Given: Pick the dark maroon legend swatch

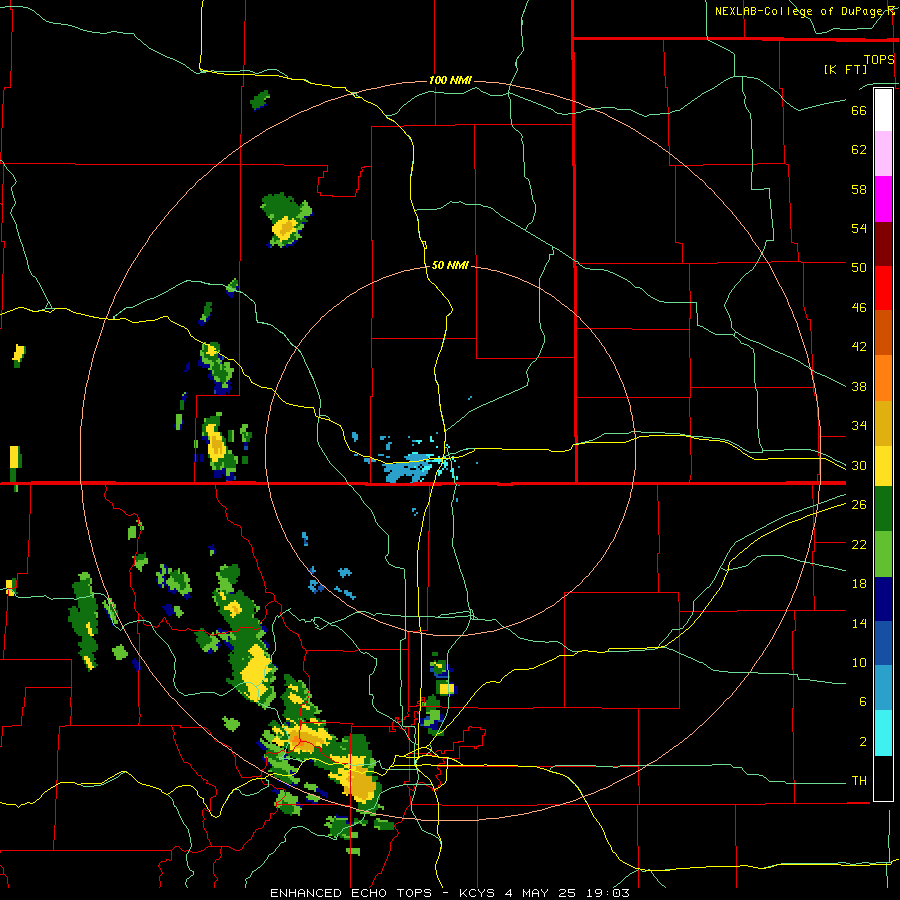Looking at the screenshot, I should pyautogui.click(x=883, y=244).
